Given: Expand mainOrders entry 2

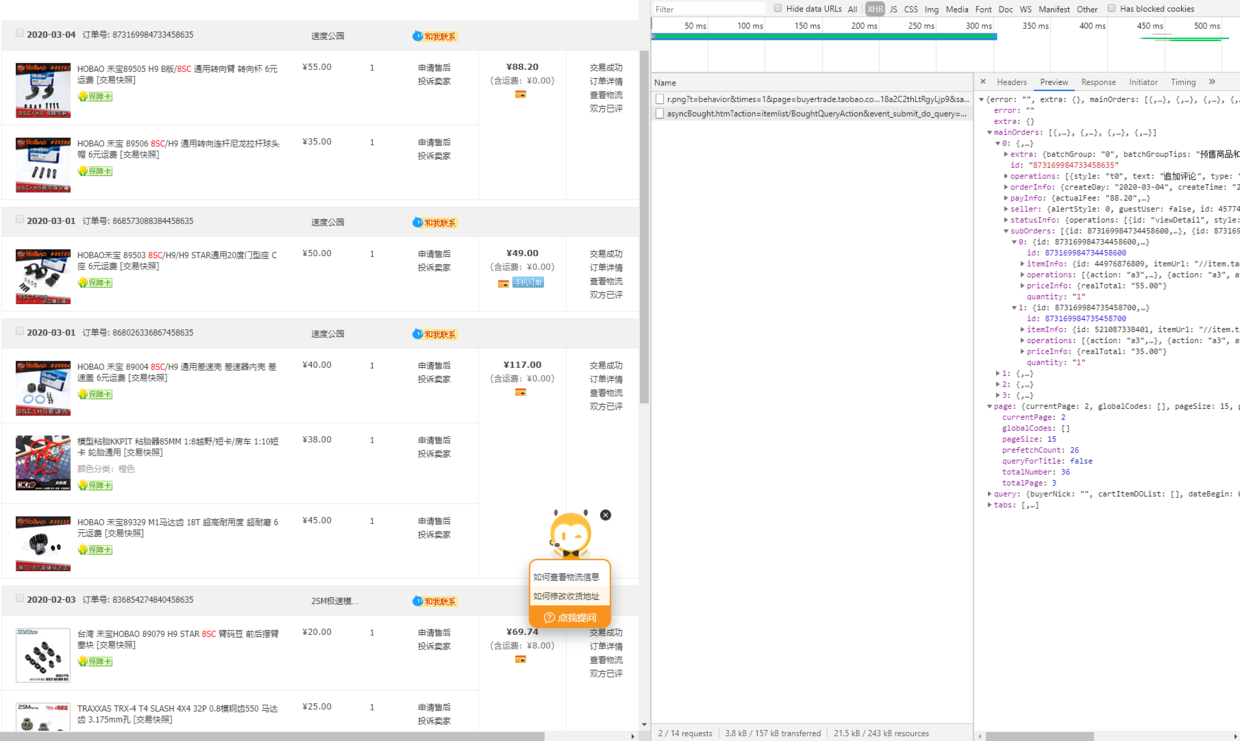Looking at the screenshot, I should pyautogui.click(x=998, y=385).
